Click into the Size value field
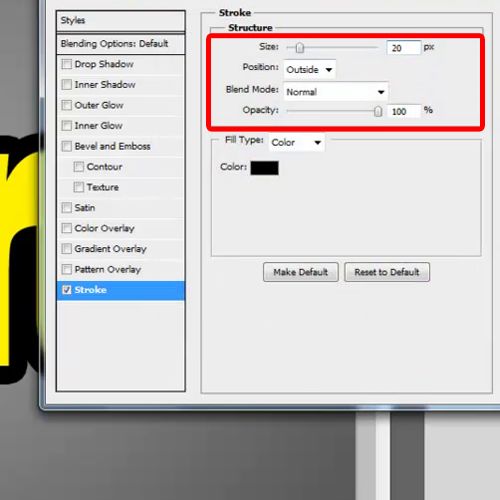 click(x=404, y=48)
